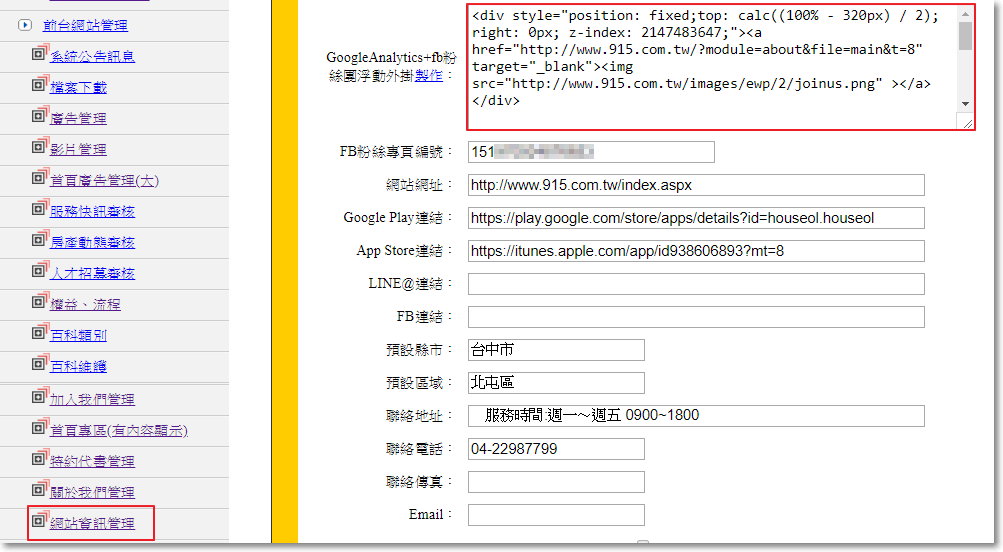This screenshot has height=552, width=1003.
Task: Click into the Google Play連結 field
Action: click(696, 218)
